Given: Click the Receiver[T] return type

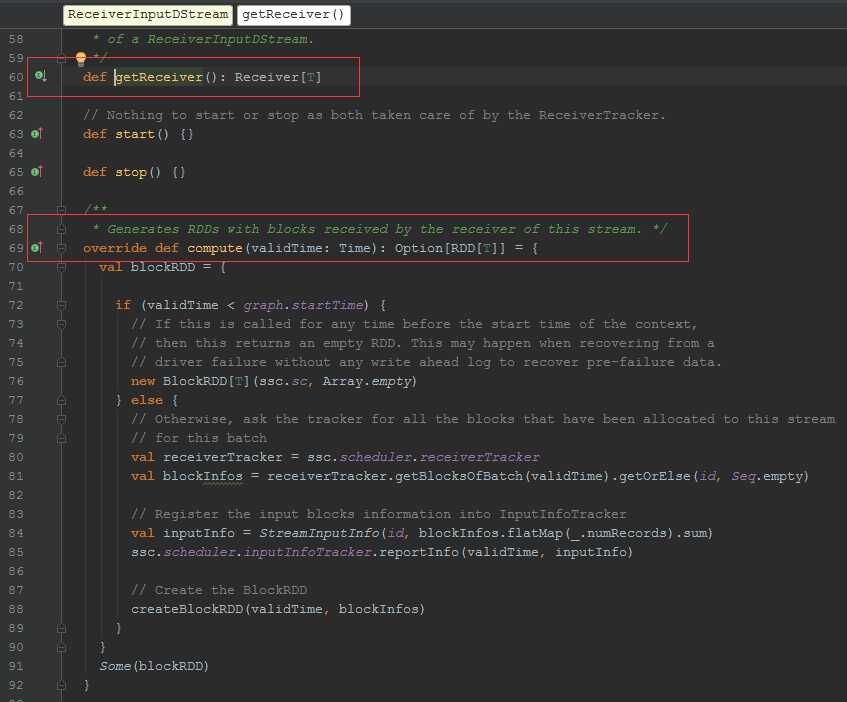Looking at the screenshot, I should pos(278,77).
